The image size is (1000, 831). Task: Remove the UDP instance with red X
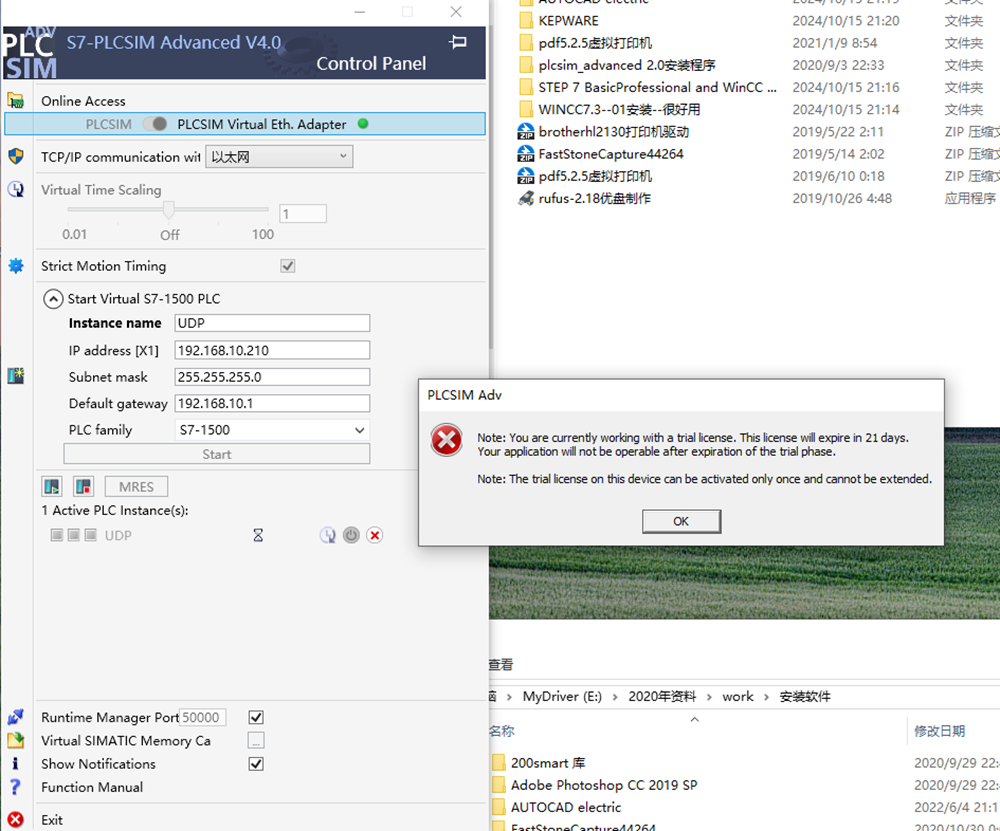[375, 536]
